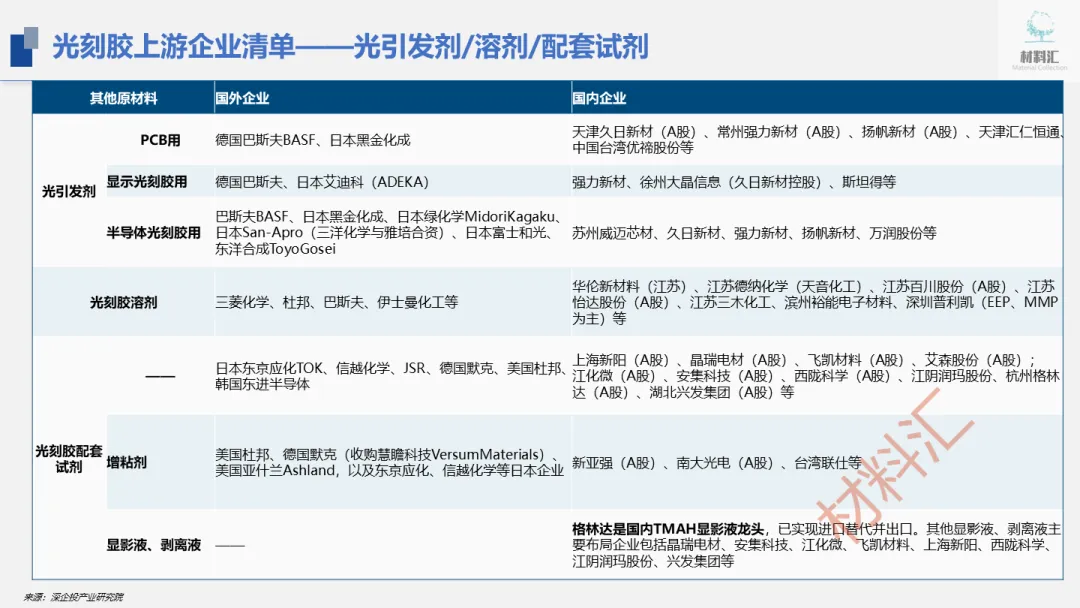Viewport: 1080px width, 608px height.
Task: Click the source note 来源: 深企投产业研究院
Action: click(x=74, y=597)
